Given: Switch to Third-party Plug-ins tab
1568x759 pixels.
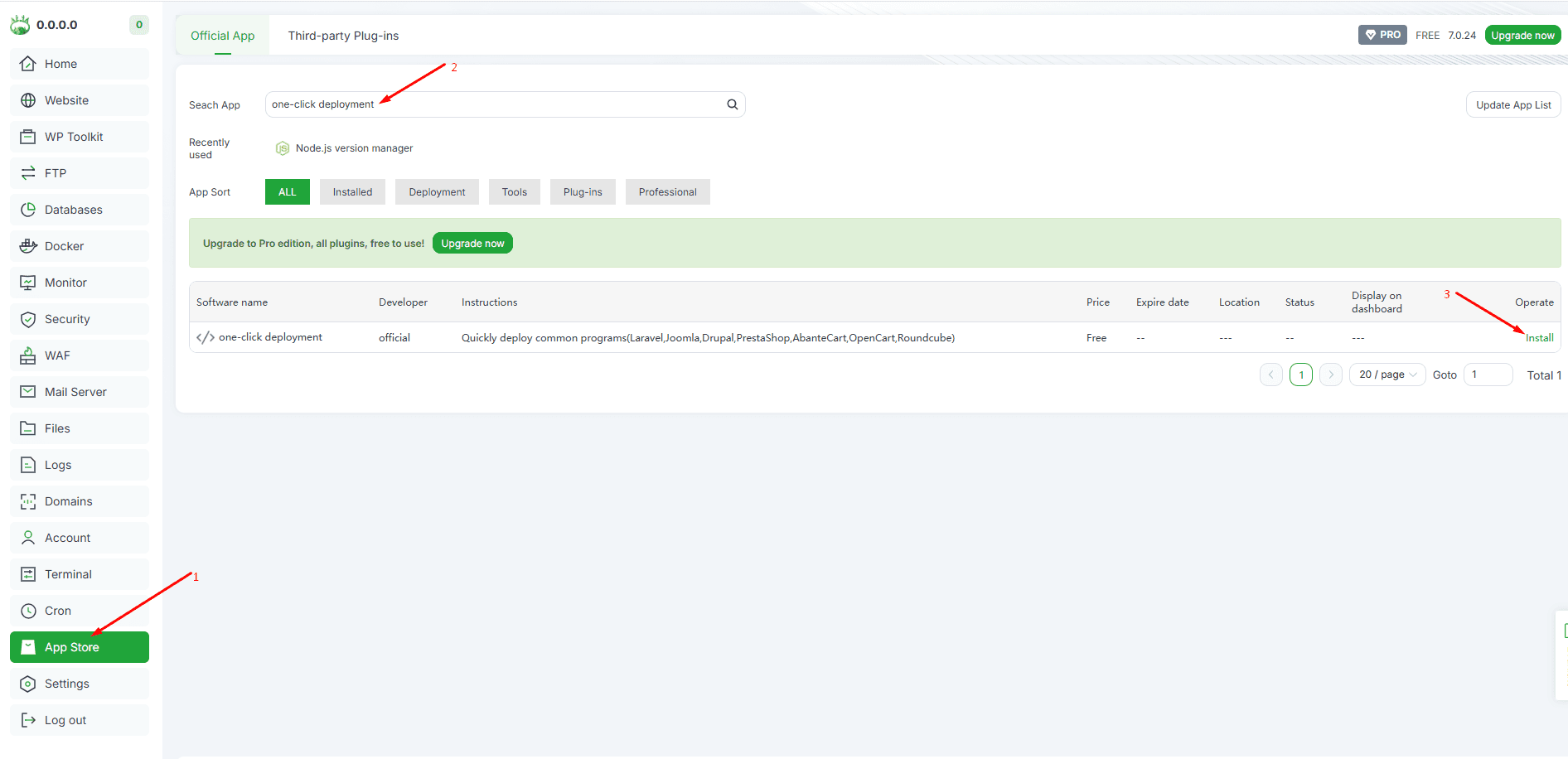Looking at the screenshot, I should 343,36.
